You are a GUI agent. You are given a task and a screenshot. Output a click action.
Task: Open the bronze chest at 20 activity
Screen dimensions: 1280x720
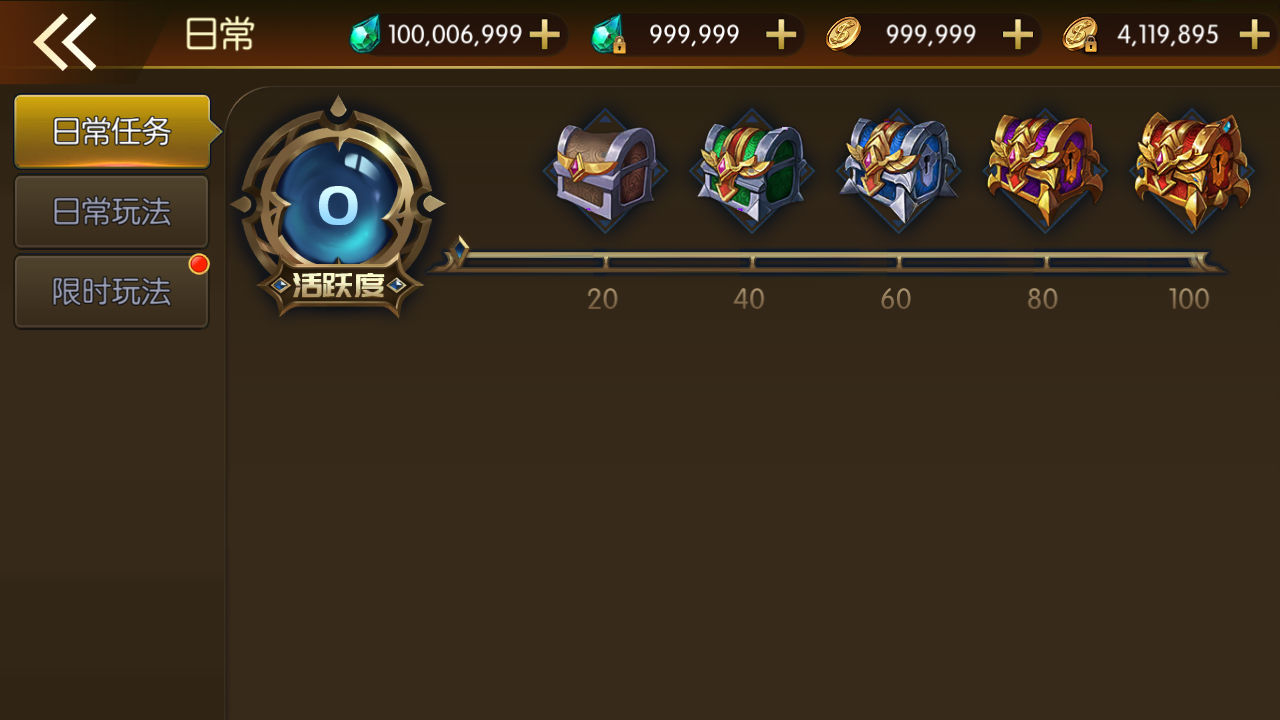605,170
